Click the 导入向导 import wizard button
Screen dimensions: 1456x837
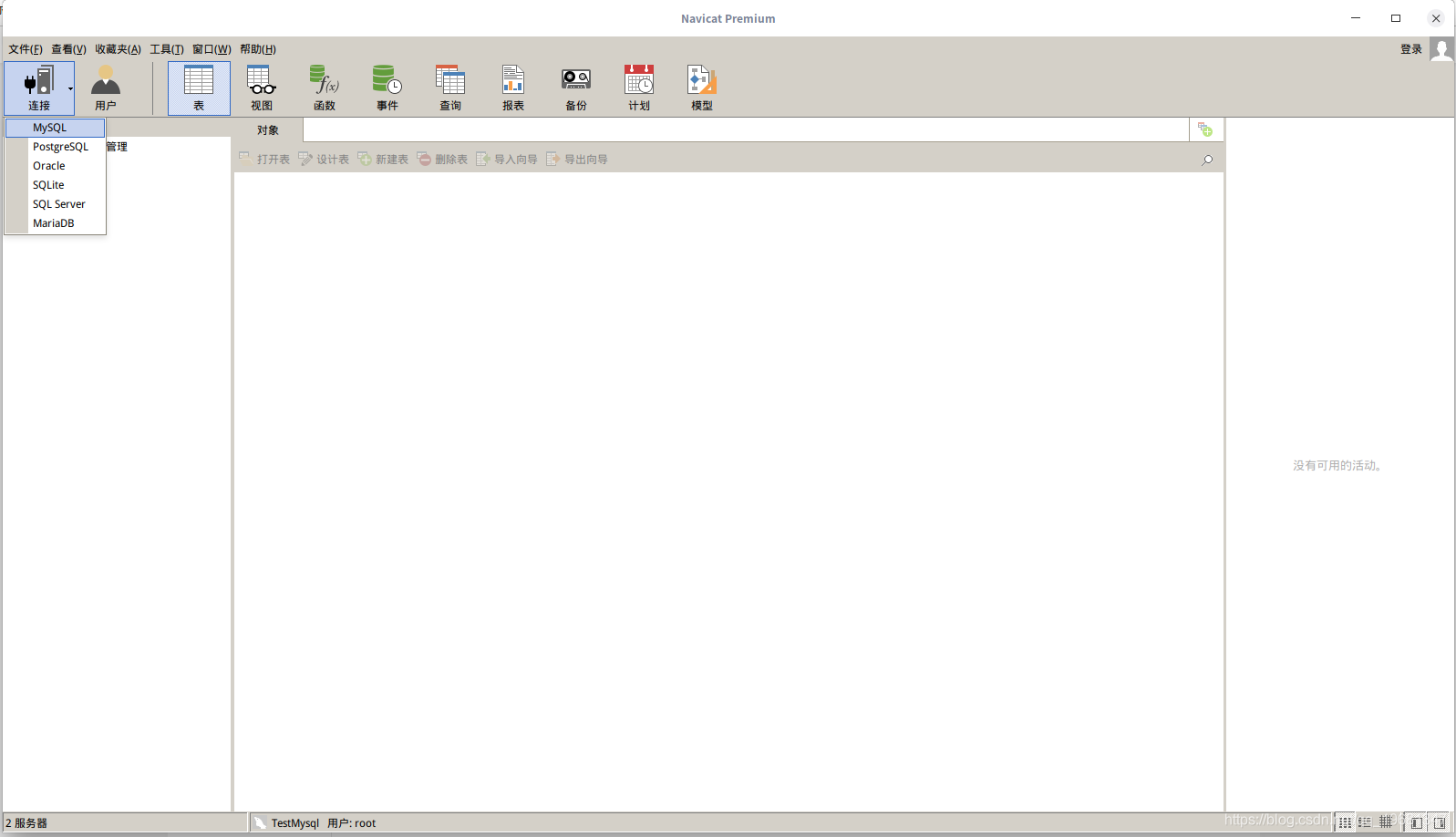[x=507, y=160]
